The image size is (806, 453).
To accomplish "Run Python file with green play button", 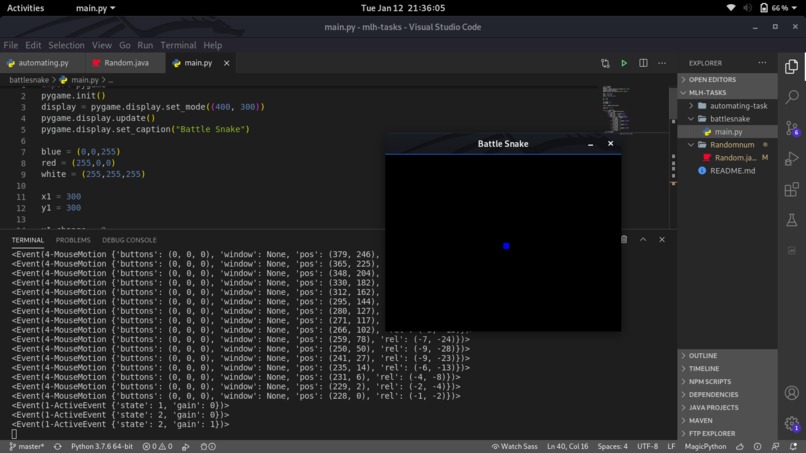I will pos(624,63).
